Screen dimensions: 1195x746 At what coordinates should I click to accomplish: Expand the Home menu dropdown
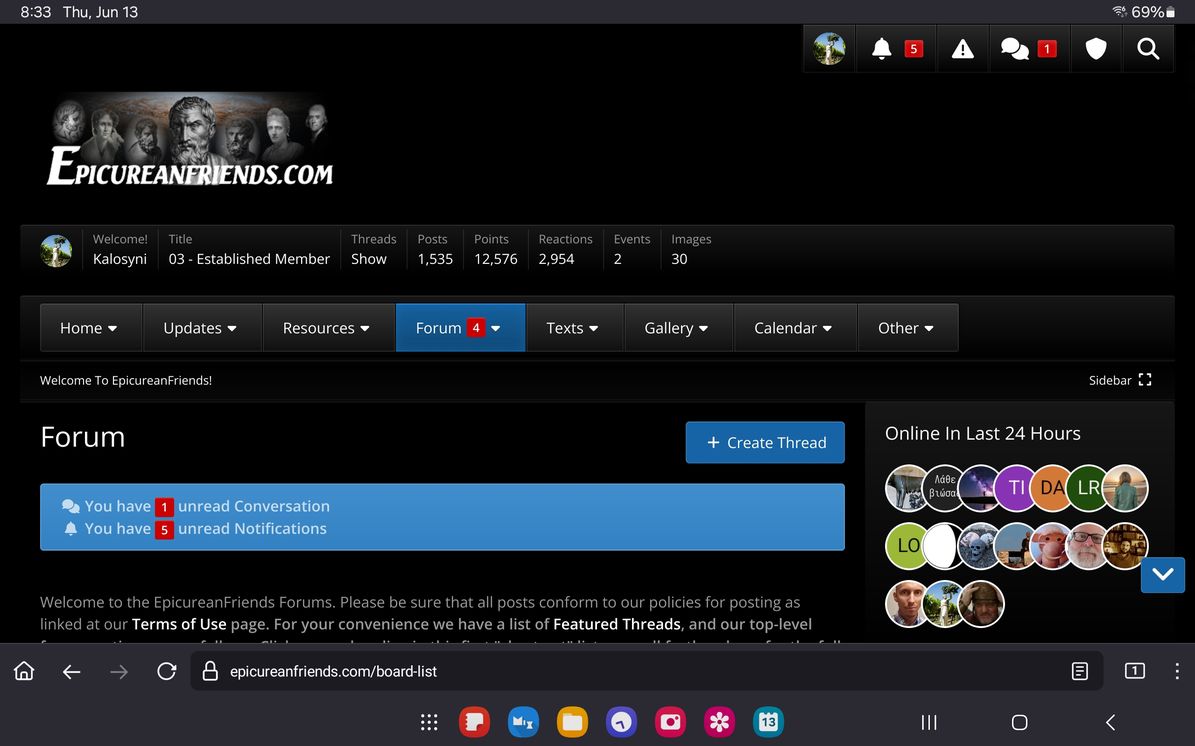point(88,328)
